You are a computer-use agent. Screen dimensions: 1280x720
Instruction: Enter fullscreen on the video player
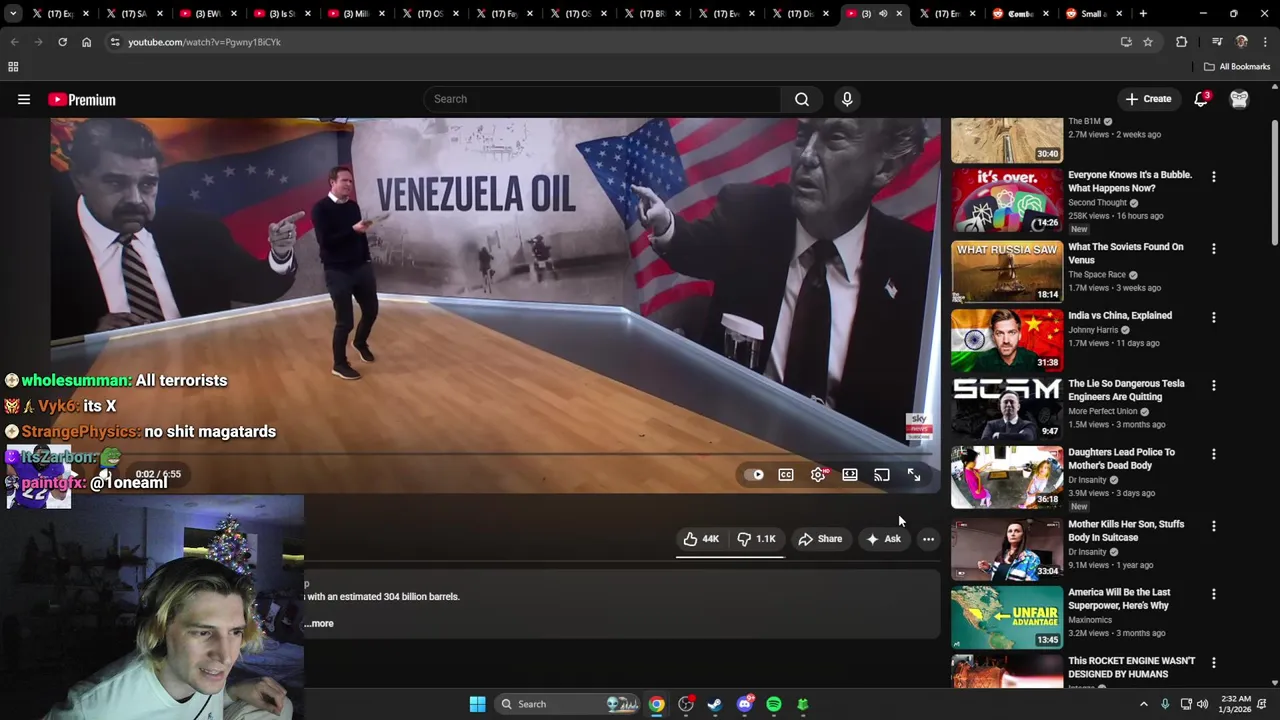[x=914, y=475]
